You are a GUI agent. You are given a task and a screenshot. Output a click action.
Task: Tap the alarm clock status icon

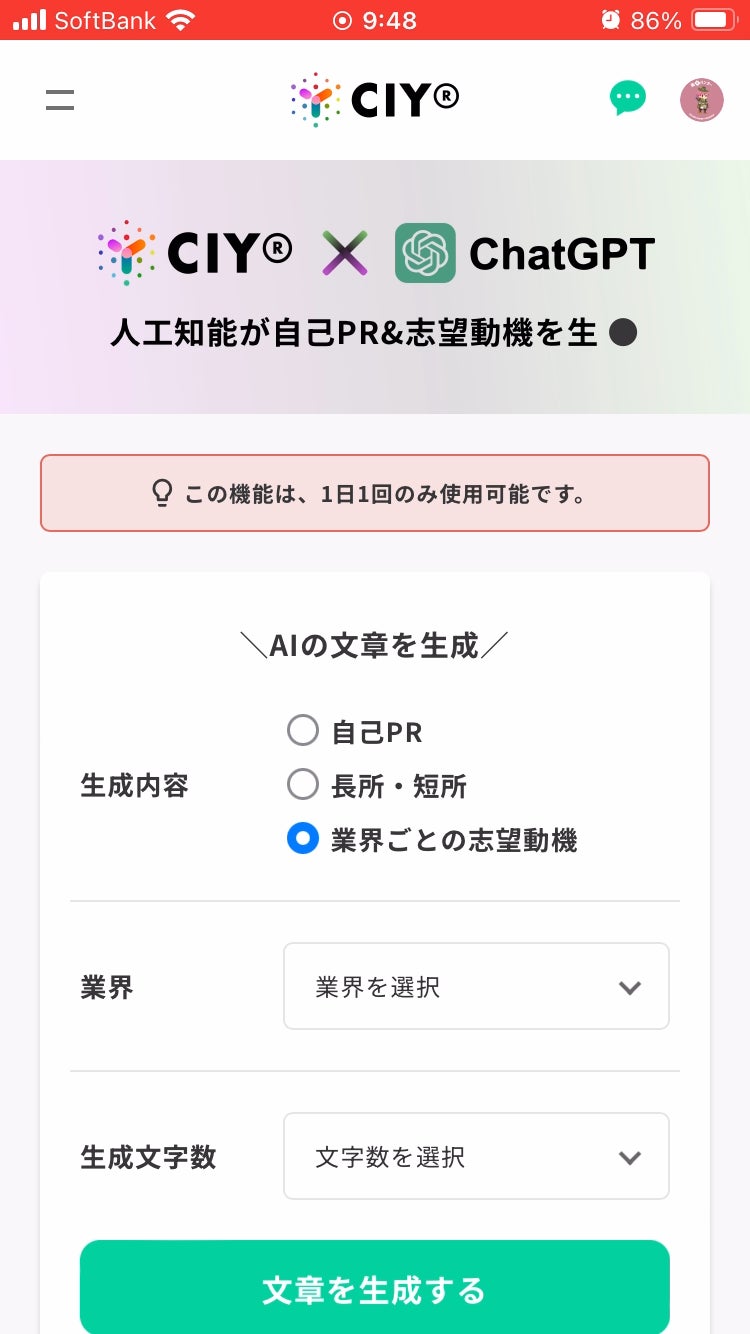(610, 20)
